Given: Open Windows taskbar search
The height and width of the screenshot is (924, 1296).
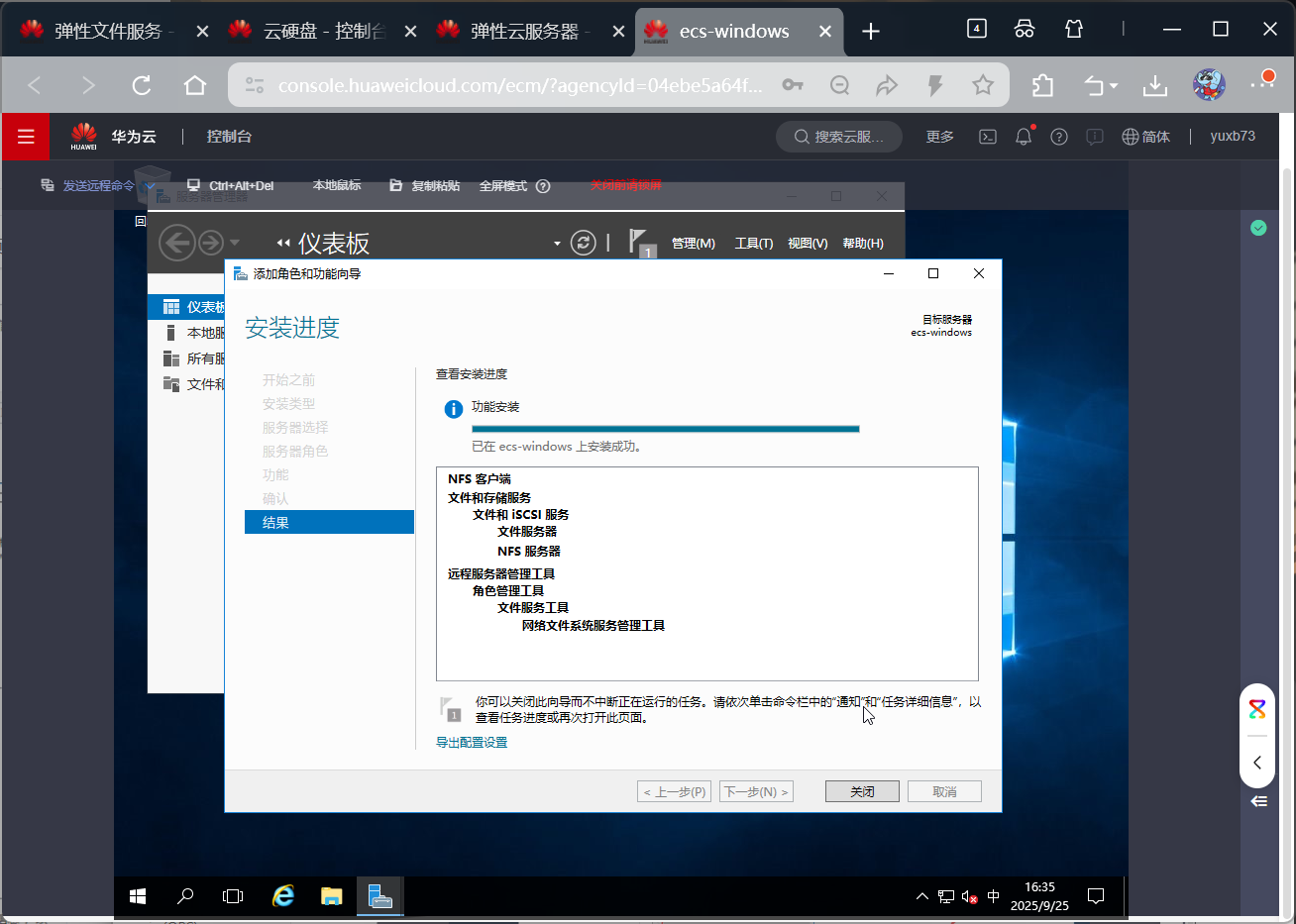Looking at the screenshot, I should 185,896.
